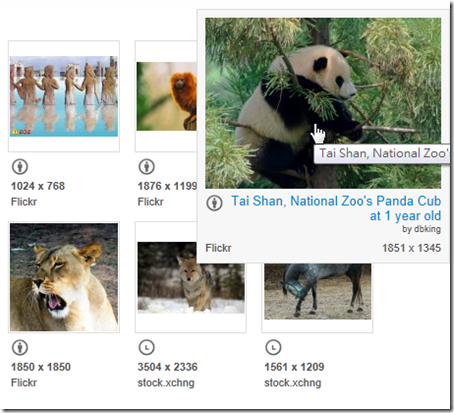Screen dimensions: 454x413
Task: Click license icon above 3504 x 2336 label
Action: pos(147,348)
